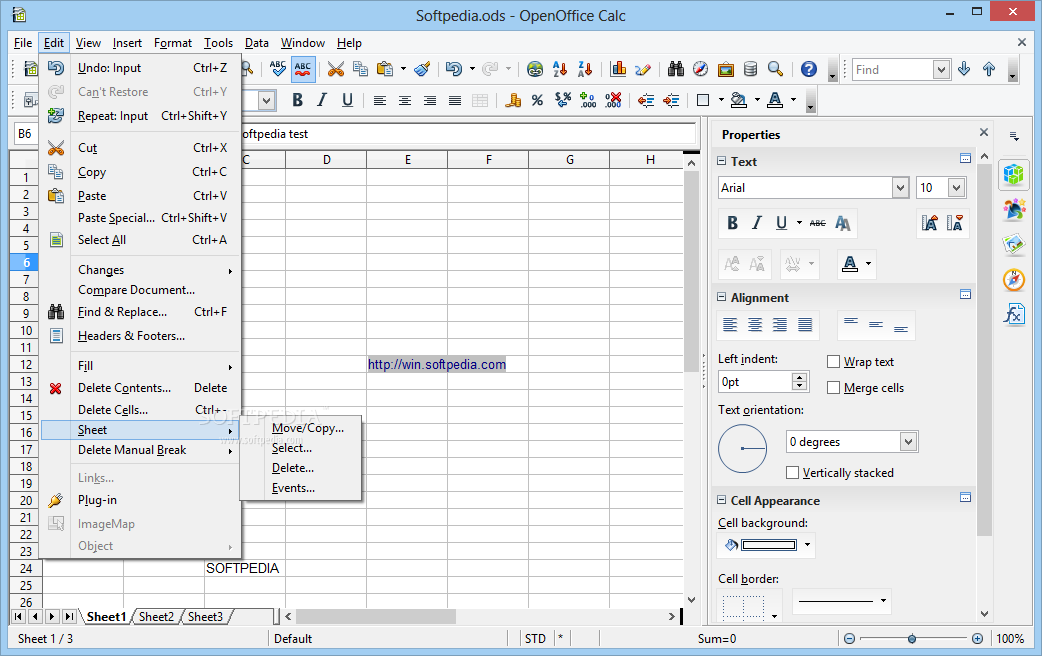
Task: Toggle Italic in main toolbar
Action: [x=322, y=100]
